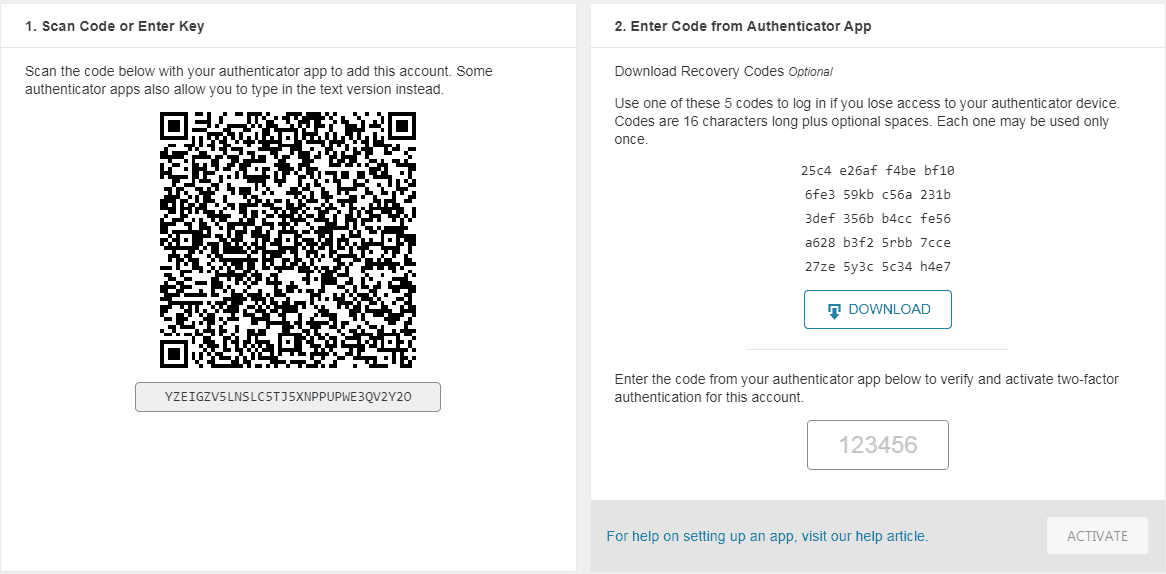Click the divider line below DOWNLOAD

877,350
